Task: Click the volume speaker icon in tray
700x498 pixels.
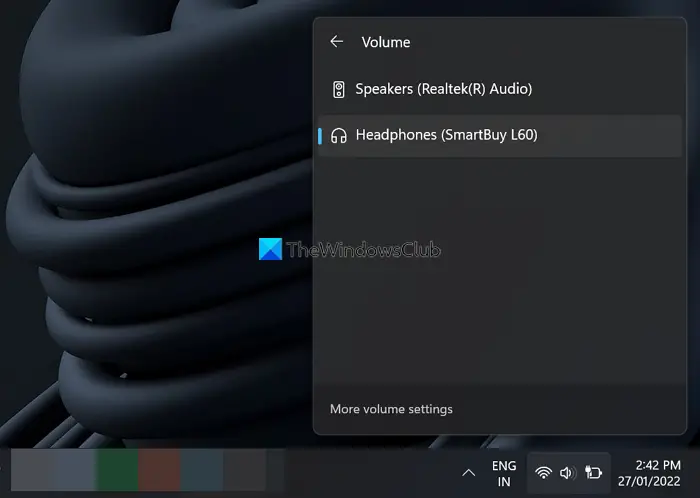Action: [568, 473]
